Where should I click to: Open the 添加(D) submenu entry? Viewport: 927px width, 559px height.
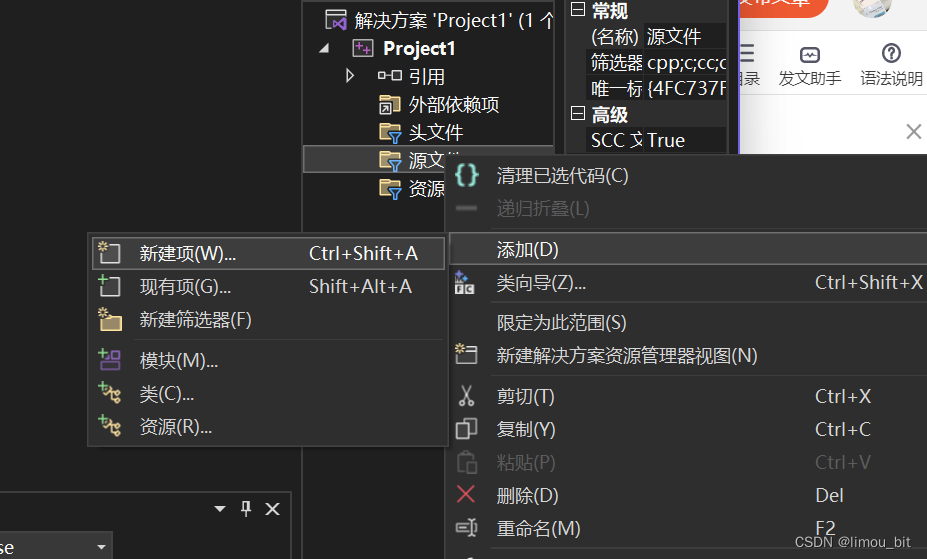click(688, 249)
